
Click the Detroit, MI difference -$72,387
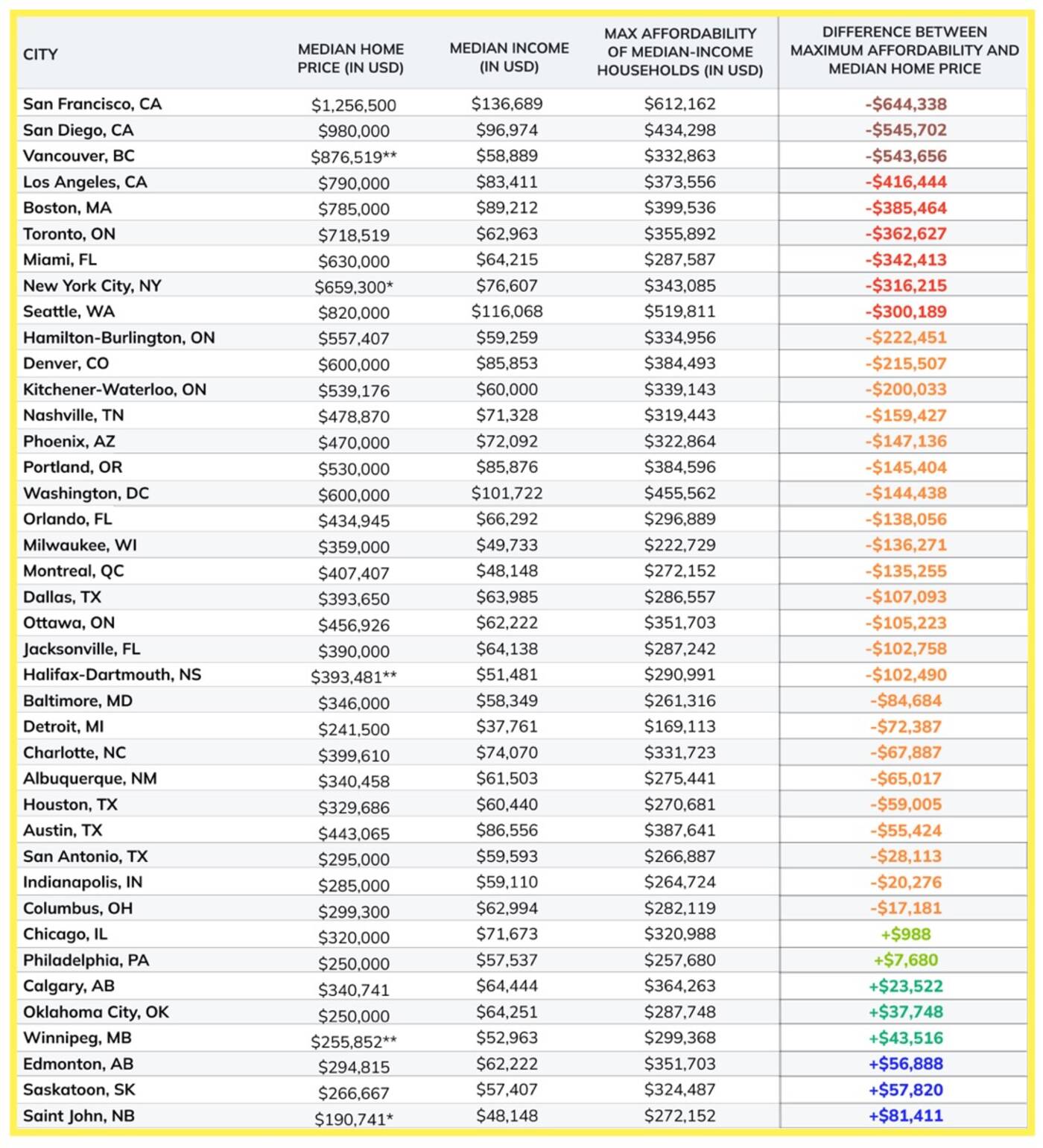click(x=905, y=726)
